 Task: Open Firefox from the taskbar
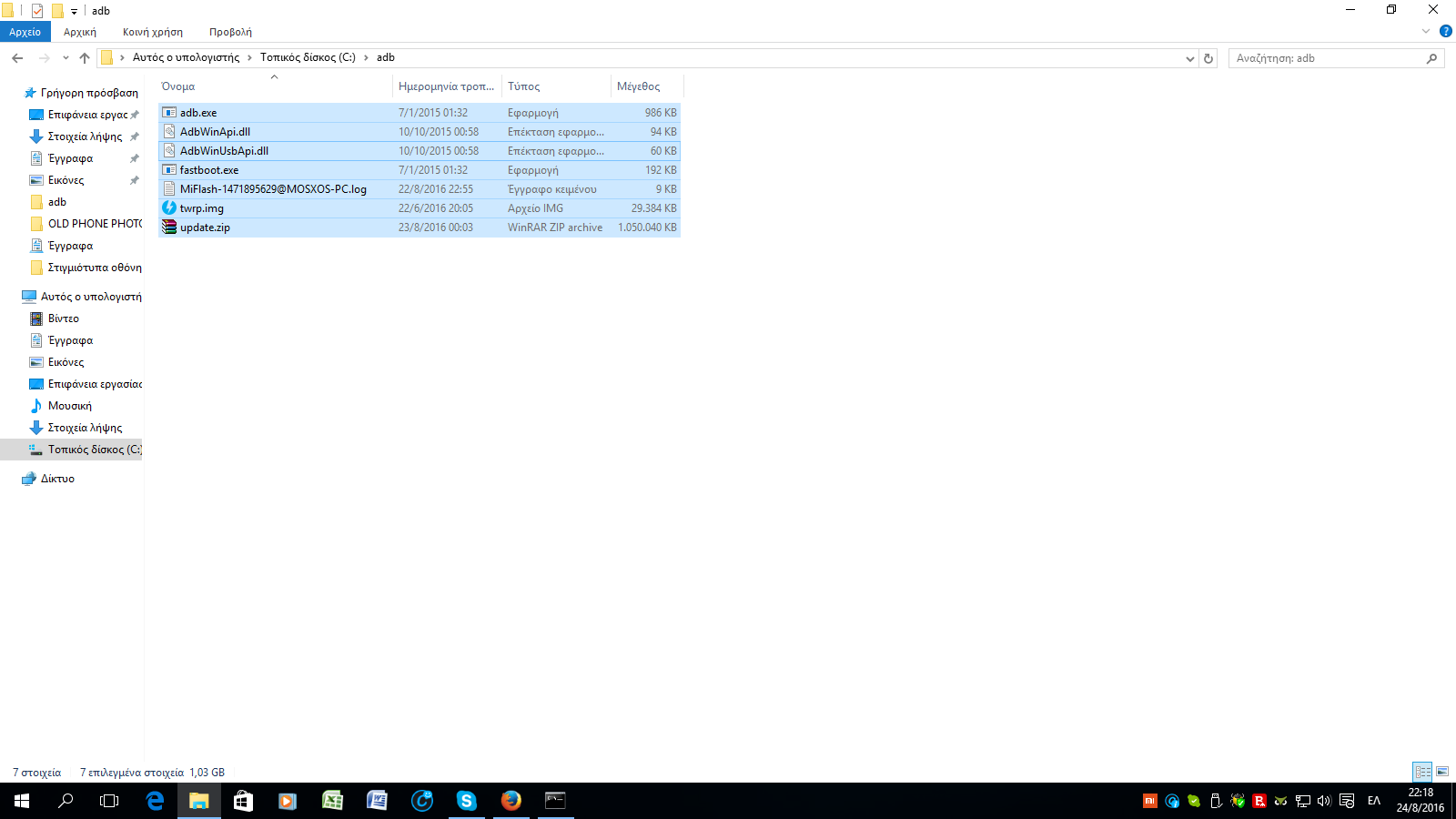(511, 801)
